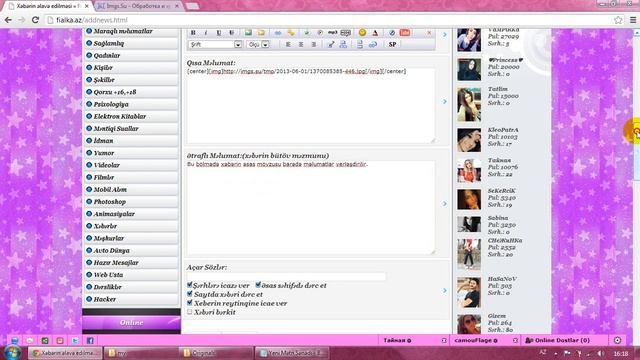Open the Web Usta category

pyautogui.click(x=131, y=275)
